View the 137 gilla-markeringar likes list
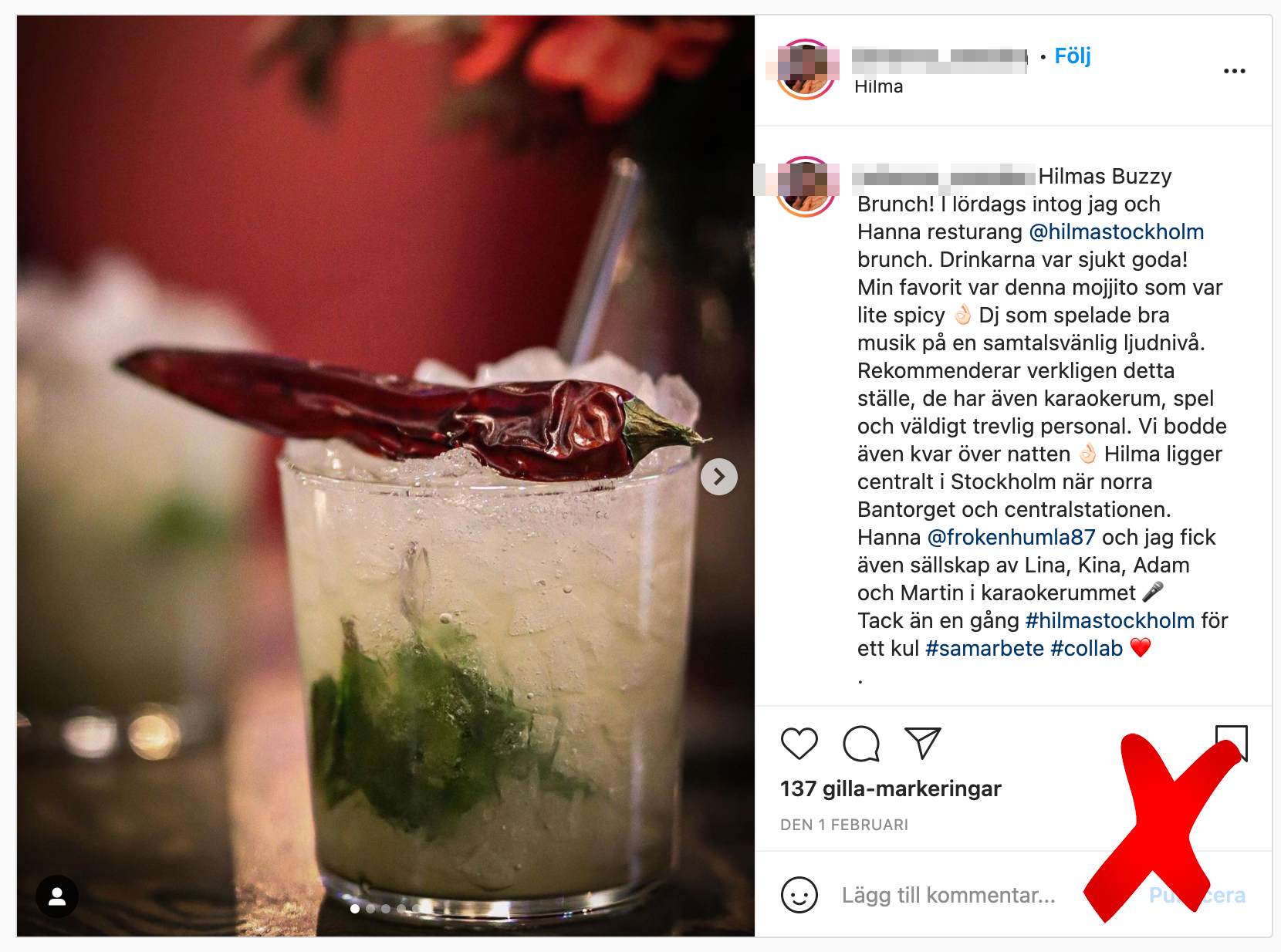The height and width of the screenshot is (952, 1281). click(x=891, y=788)
